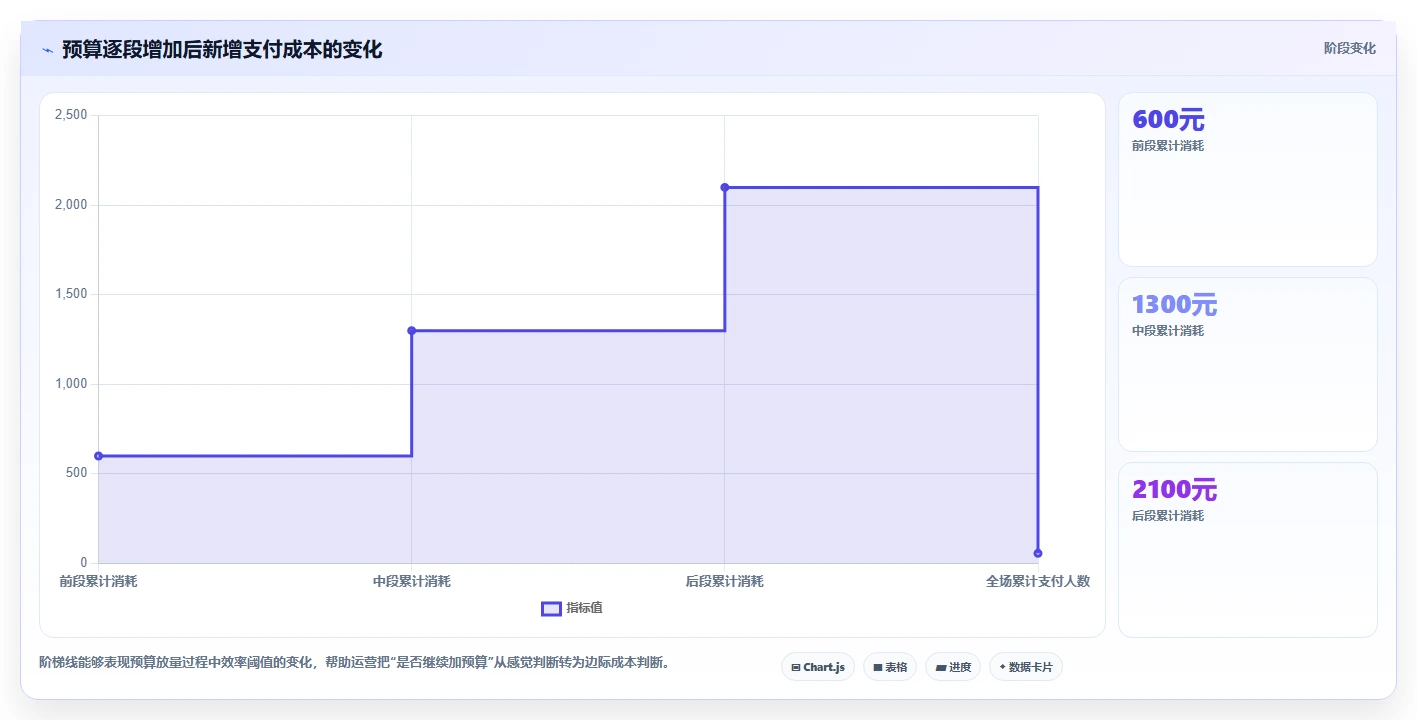Image resolution: width=1417 pixels, height=720 pixels.
Task: Click x-axis label 前段累计消耗
Action: (x=98, y=581)
